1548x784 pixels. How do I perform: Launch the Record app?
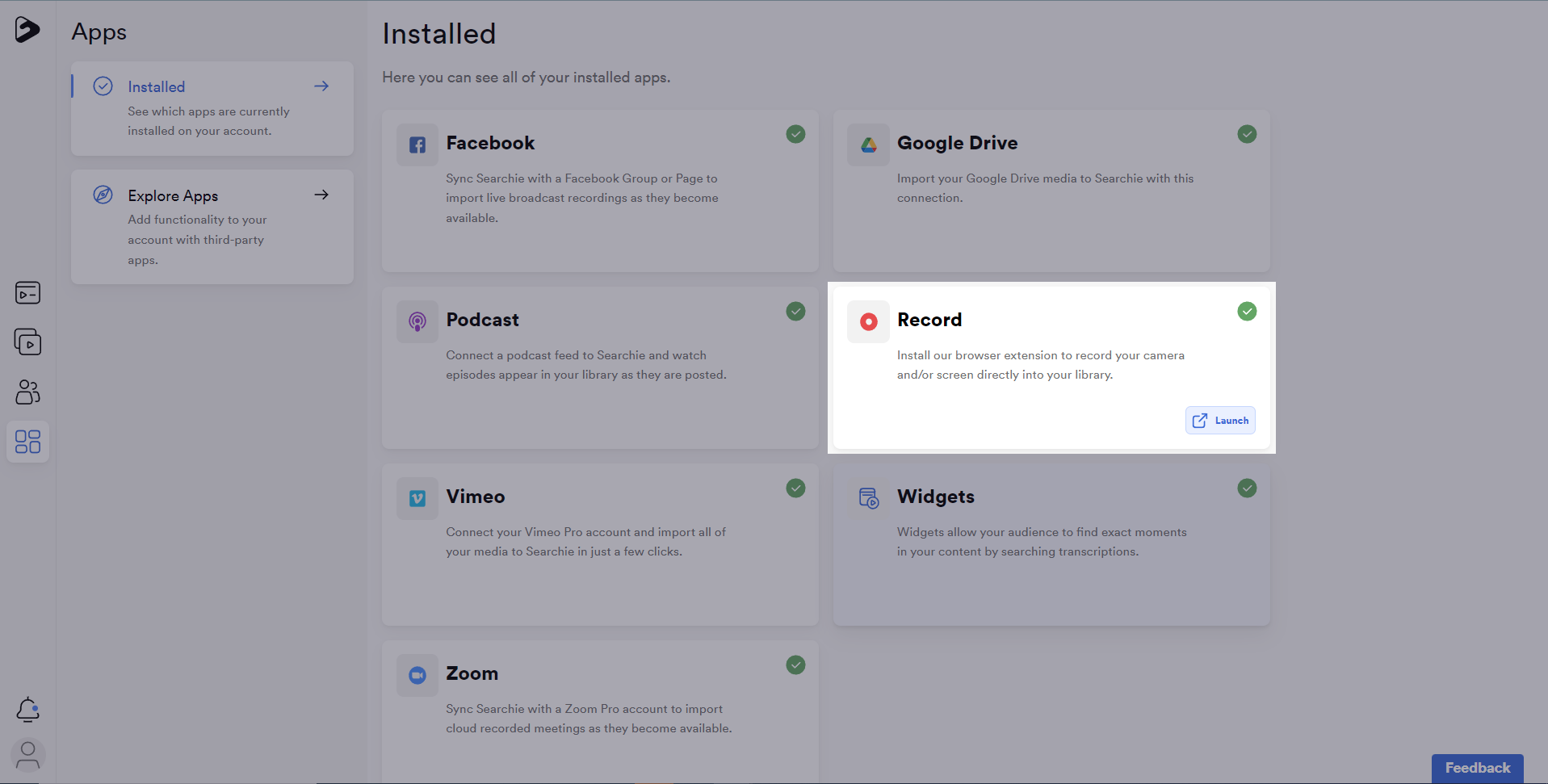pos(1220,421)
